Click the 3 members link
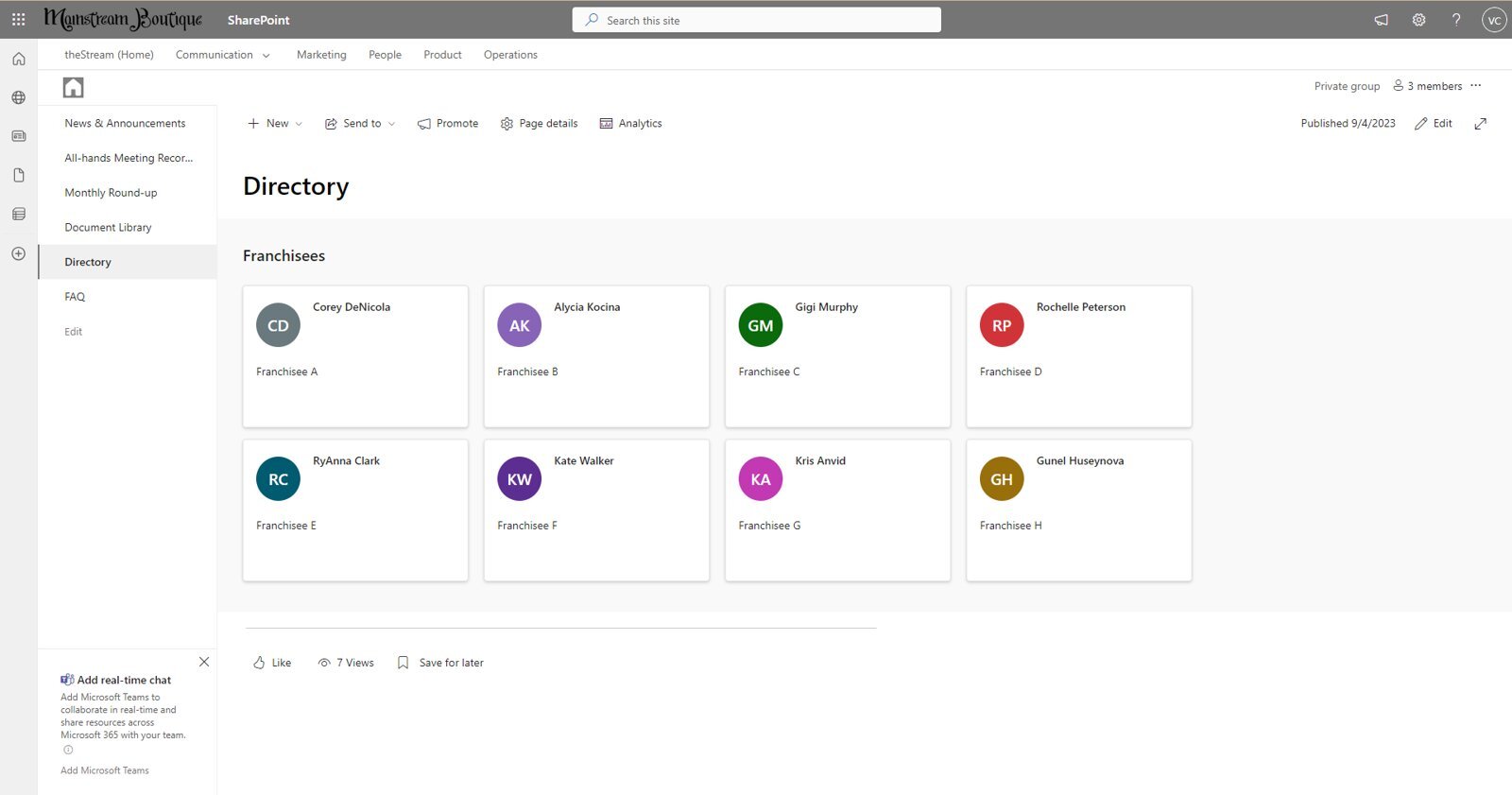Screen dimensions: 1512x795 (1427, 86)
